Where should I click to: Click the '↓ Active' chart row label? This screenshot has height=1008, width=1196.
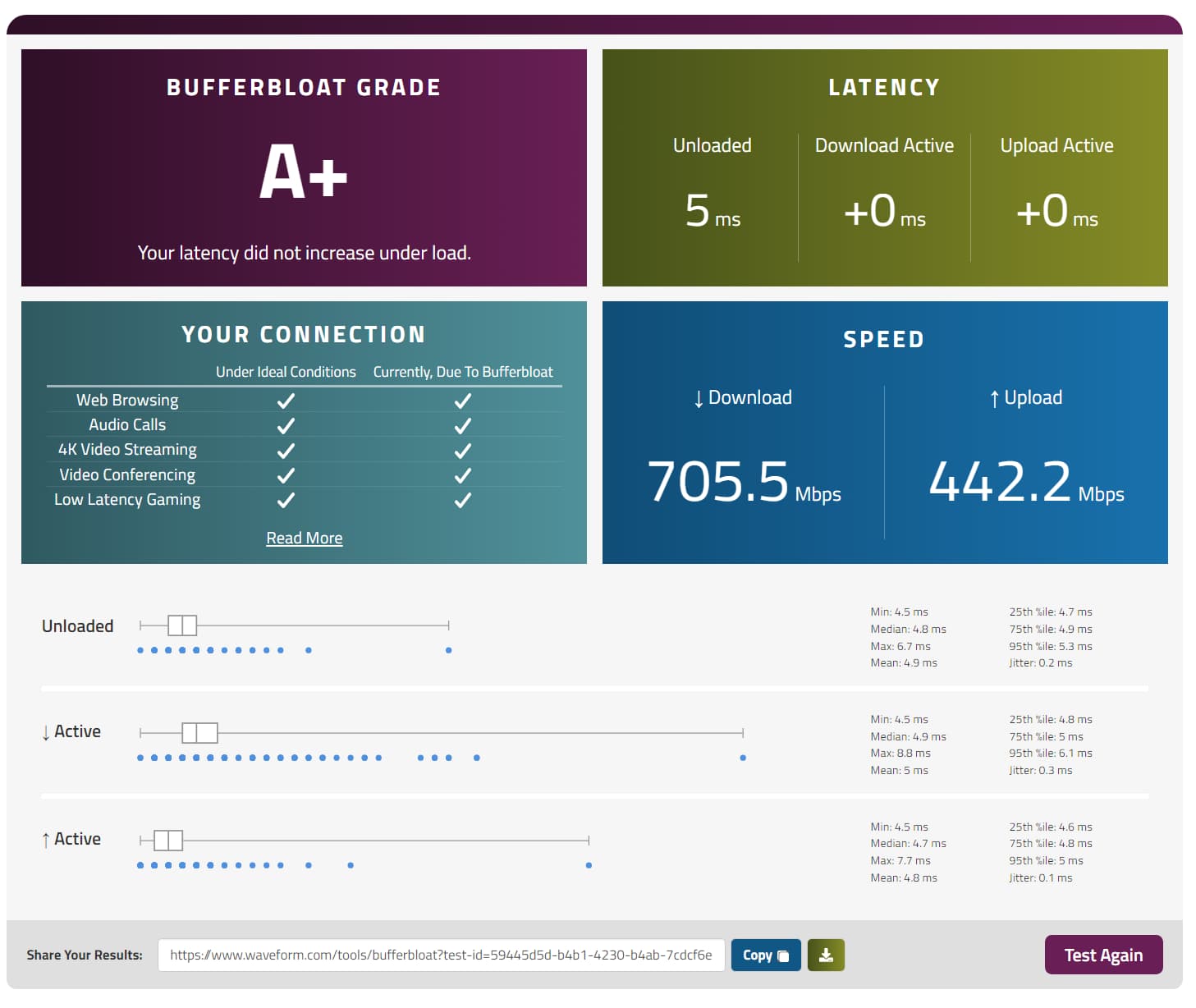pyautogui.click(x=71, y=731)
